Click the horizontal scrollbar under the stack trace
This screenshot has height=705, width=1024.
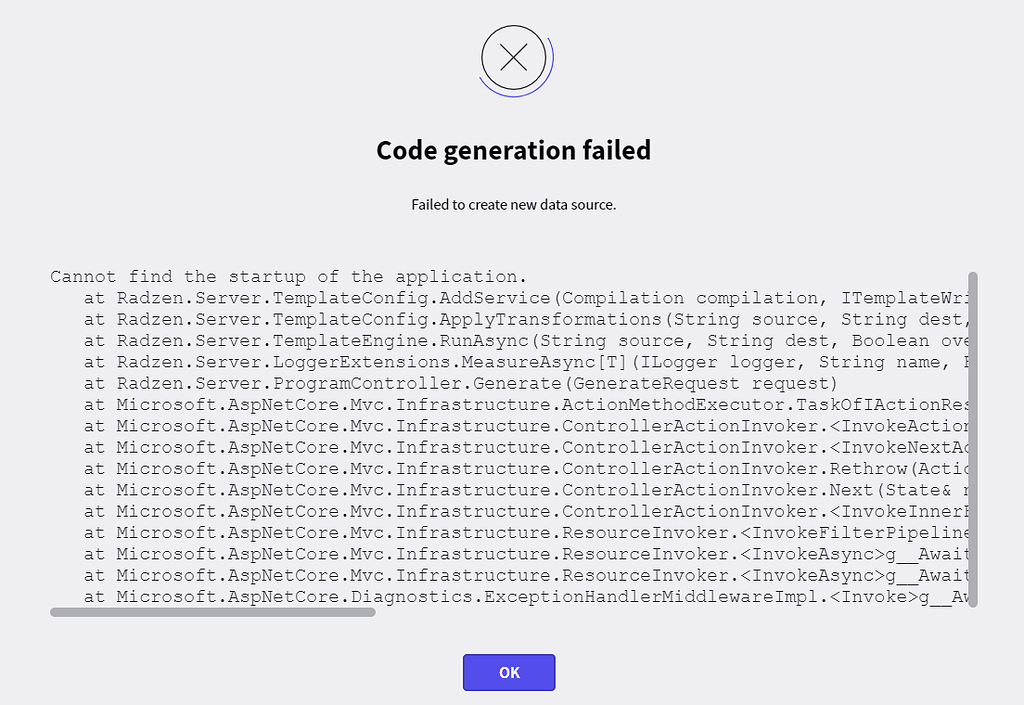(x=213, y=612)
